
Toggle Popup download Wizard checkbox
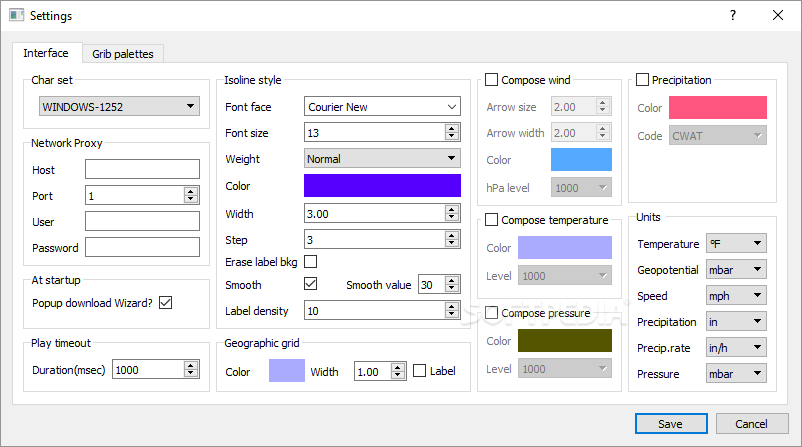point(165,303)
